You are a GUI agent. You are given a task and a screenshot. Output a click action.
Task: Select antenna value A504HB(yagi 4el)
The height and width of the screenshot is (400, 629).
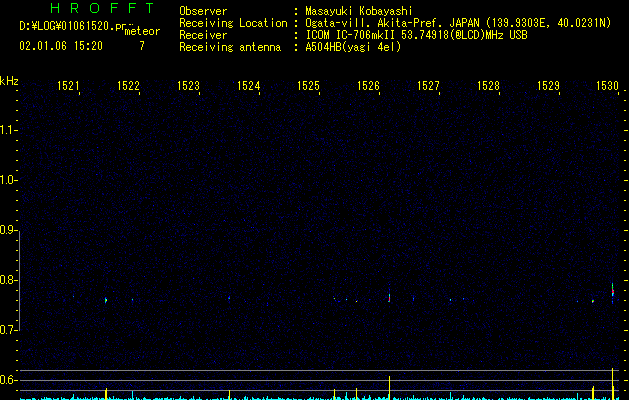353,47
